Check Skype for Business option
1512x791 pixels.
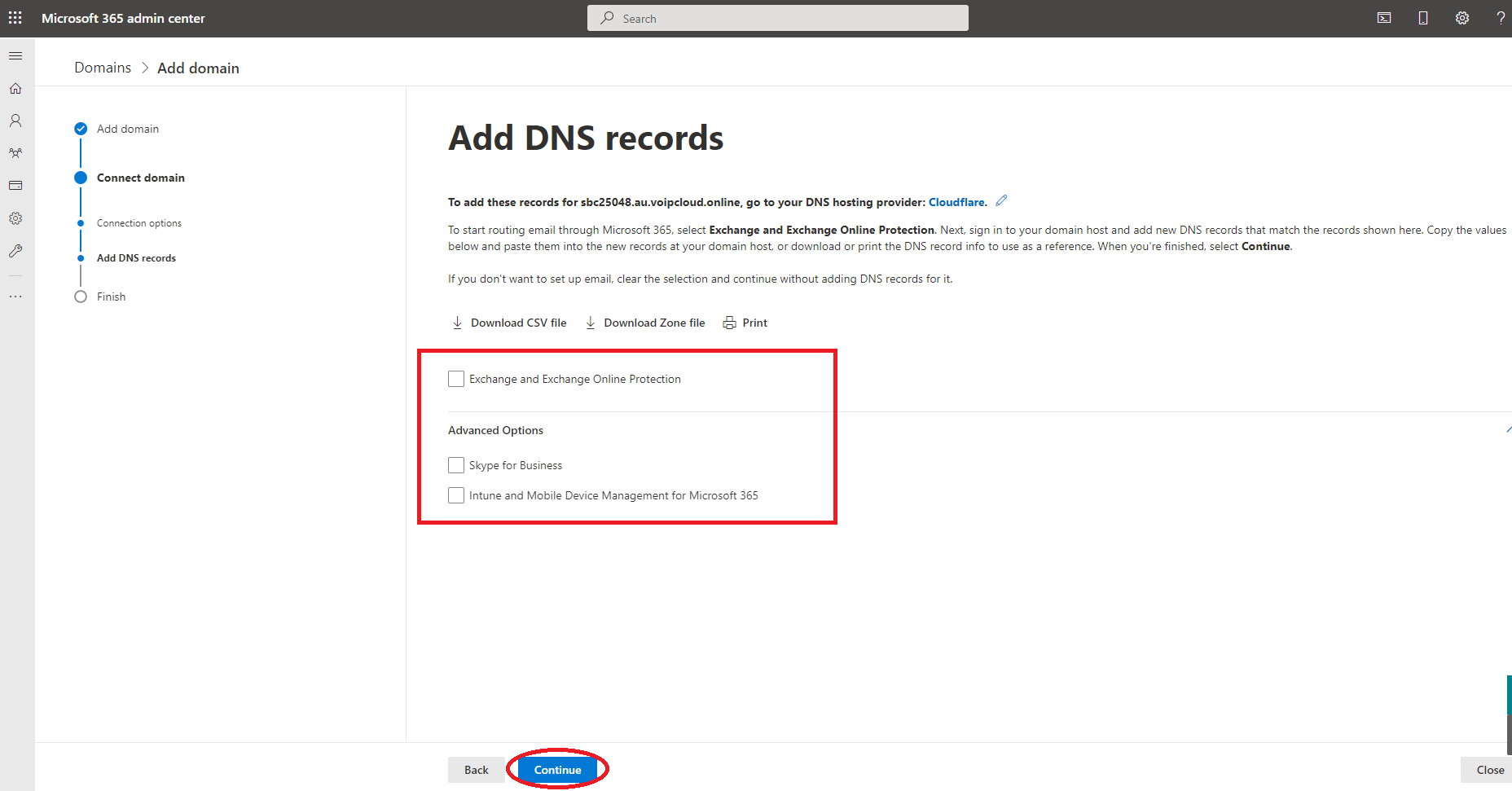pos(456,465)
